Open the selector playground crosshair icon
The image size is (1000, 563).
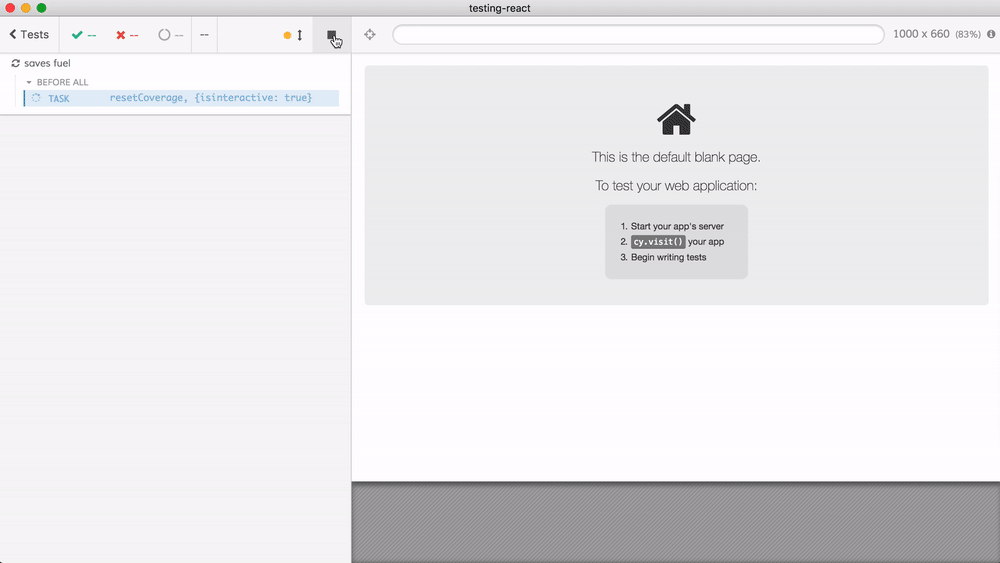click(370, 35)
